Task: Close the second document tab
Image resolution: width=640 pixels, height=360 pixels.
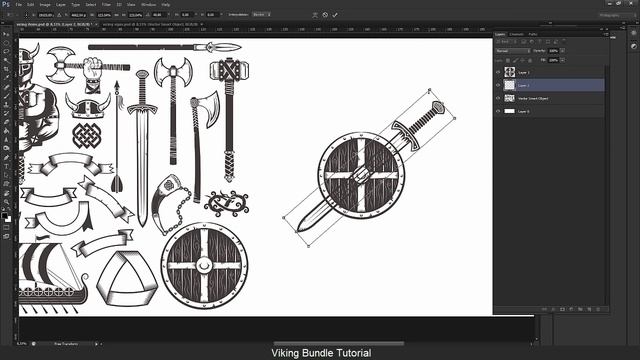Action: pos(202,24)
